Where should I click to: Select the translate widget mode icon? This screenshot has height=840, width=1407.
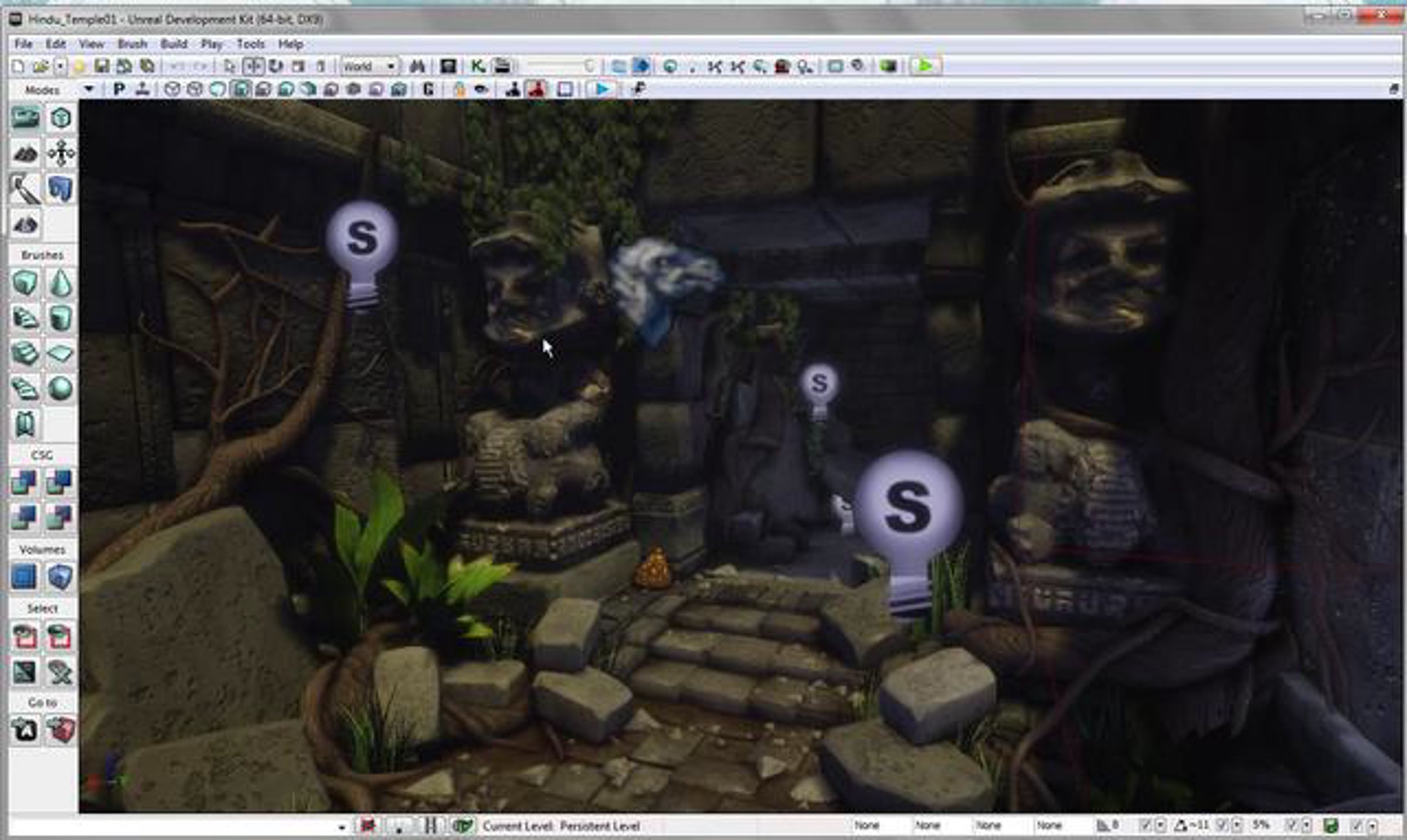[x=253, y=66]
